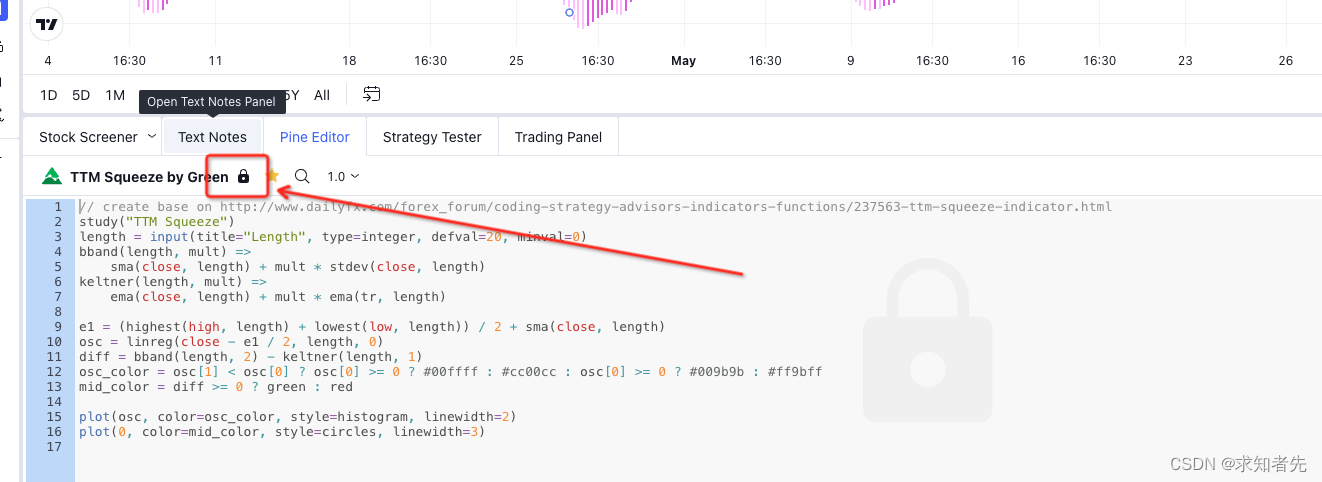This screenshot has width=1322, height=482.
Task: Click the osc_color assignment on line 12
Action: click(450, 372)
